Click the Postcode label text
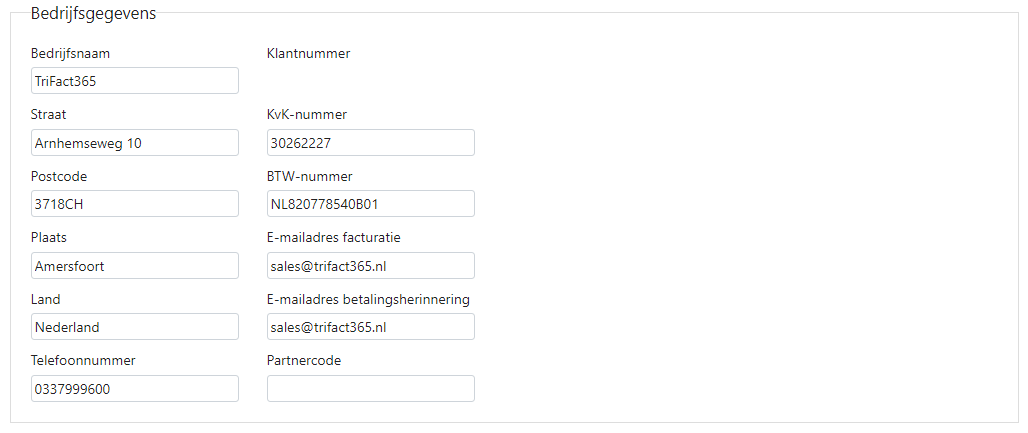 tap(59, 176)
